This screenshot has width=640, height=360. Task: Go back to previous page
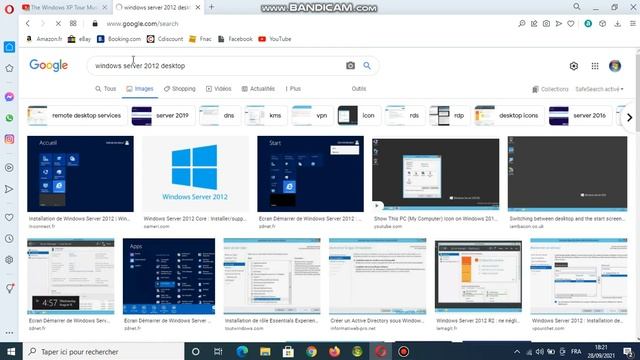point(28,24)
